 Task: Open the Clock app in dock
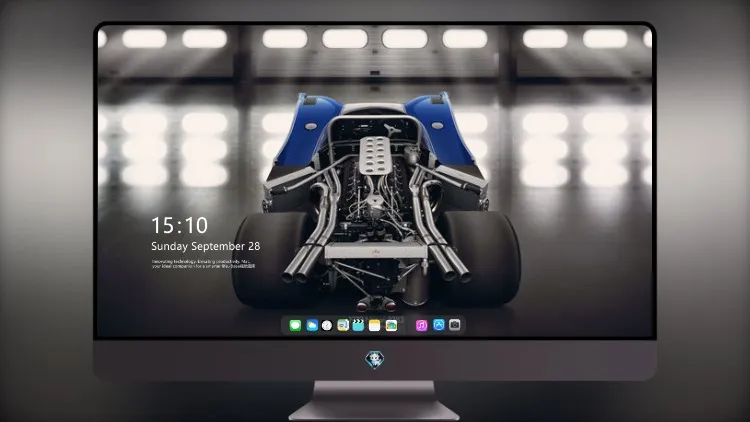(x=327, y=325)
